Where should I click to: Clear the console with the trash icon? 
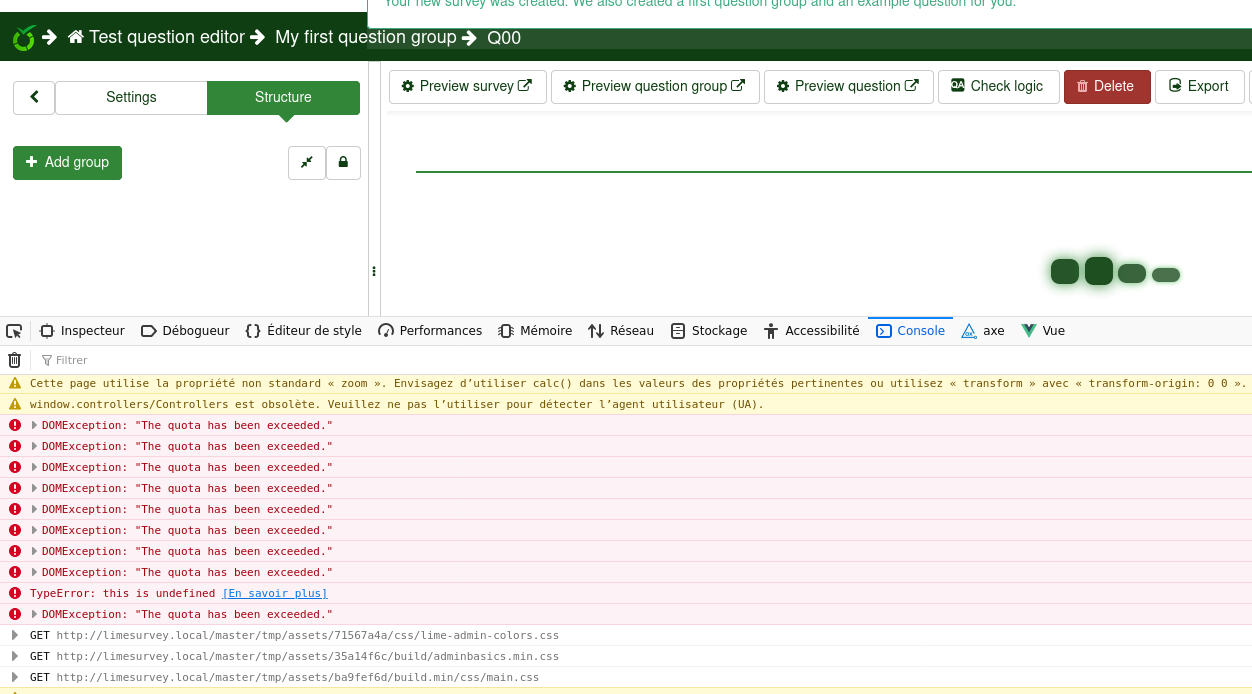[x=14, y=360]
